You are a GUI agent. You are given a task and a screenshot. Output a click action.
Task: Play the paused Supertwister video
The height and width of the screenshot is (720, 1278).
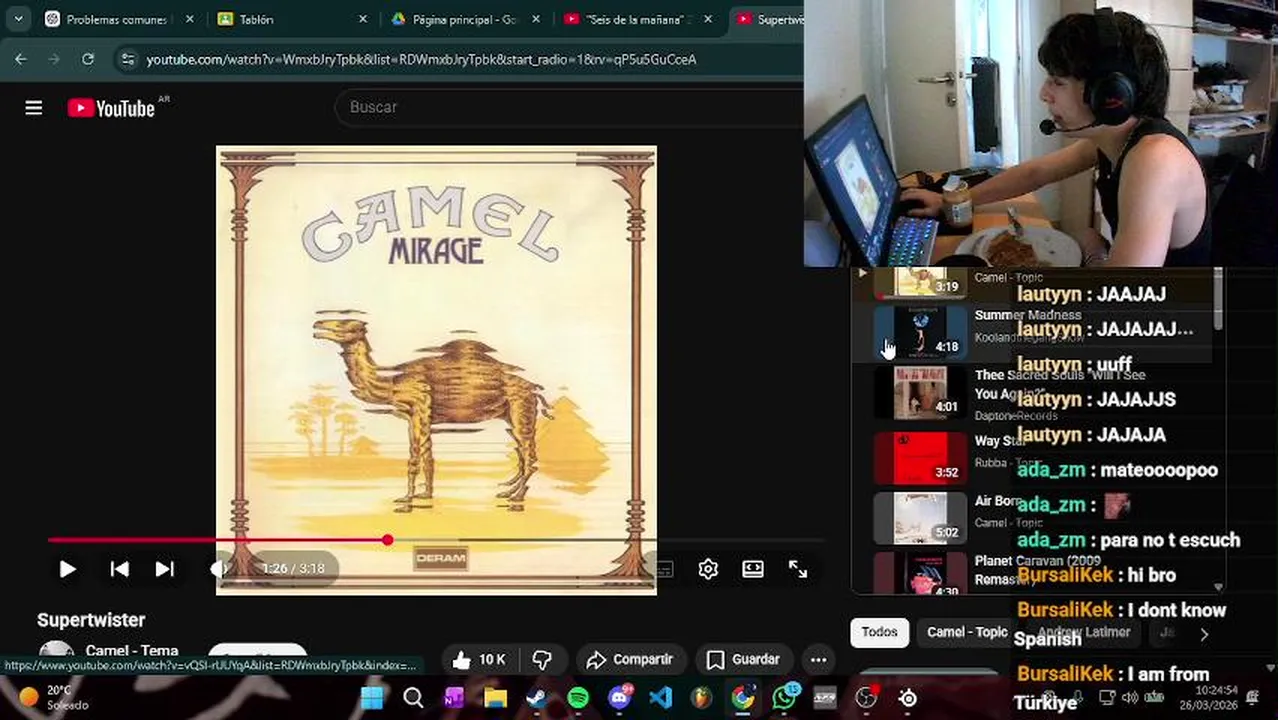pos(67,569)
